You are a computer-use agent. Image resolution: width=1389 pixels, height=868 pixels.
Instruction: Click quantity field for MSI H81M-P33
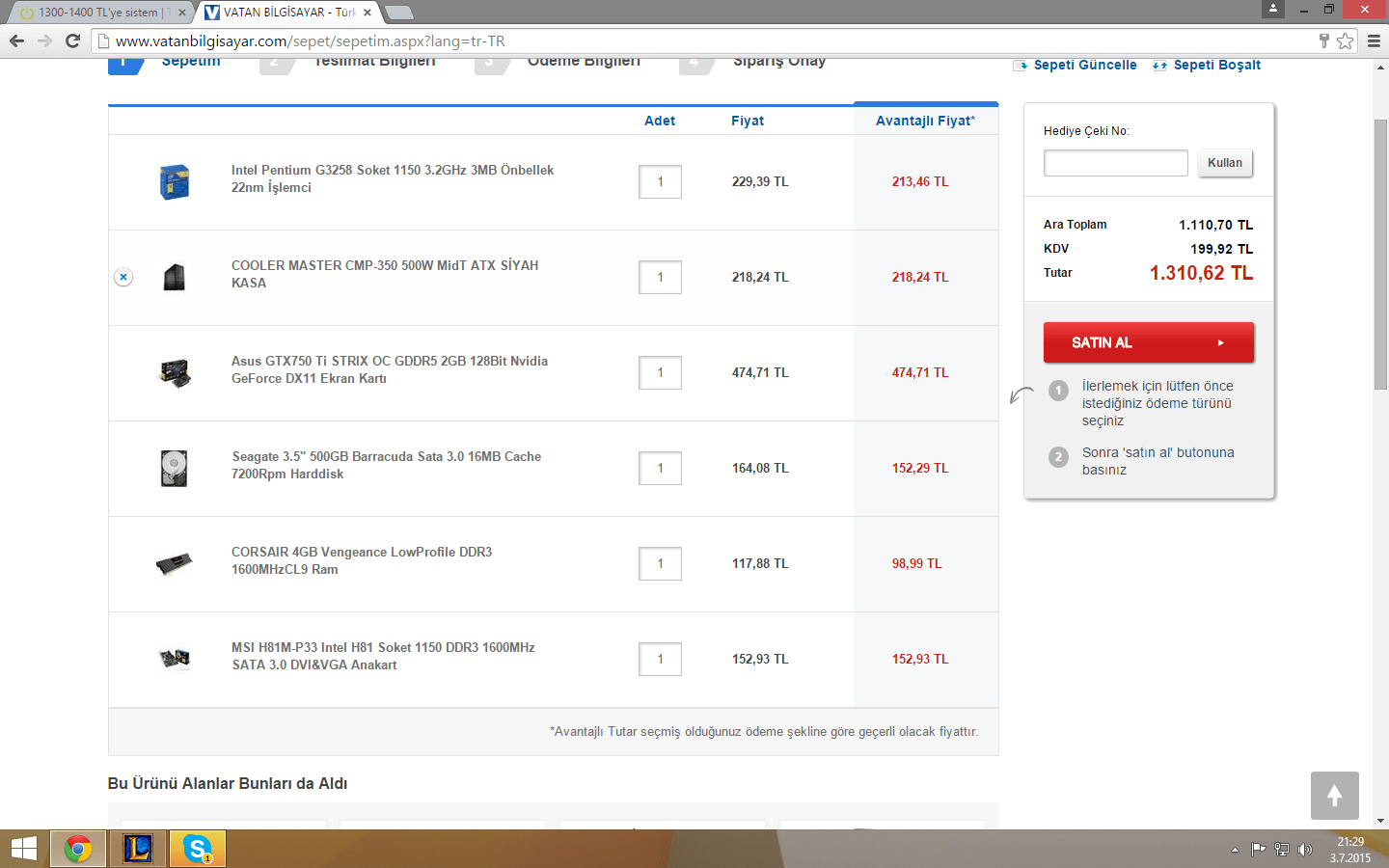click(660, 659)
